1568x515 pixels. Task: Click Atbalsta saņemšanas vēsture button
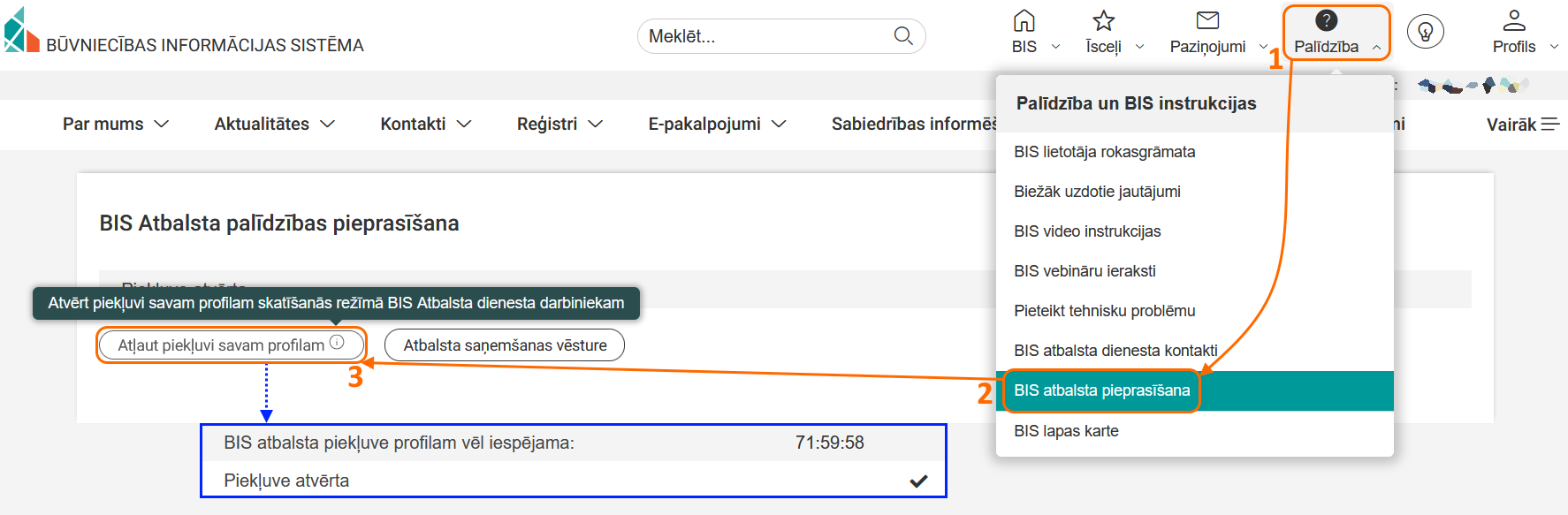click(505, 345)
